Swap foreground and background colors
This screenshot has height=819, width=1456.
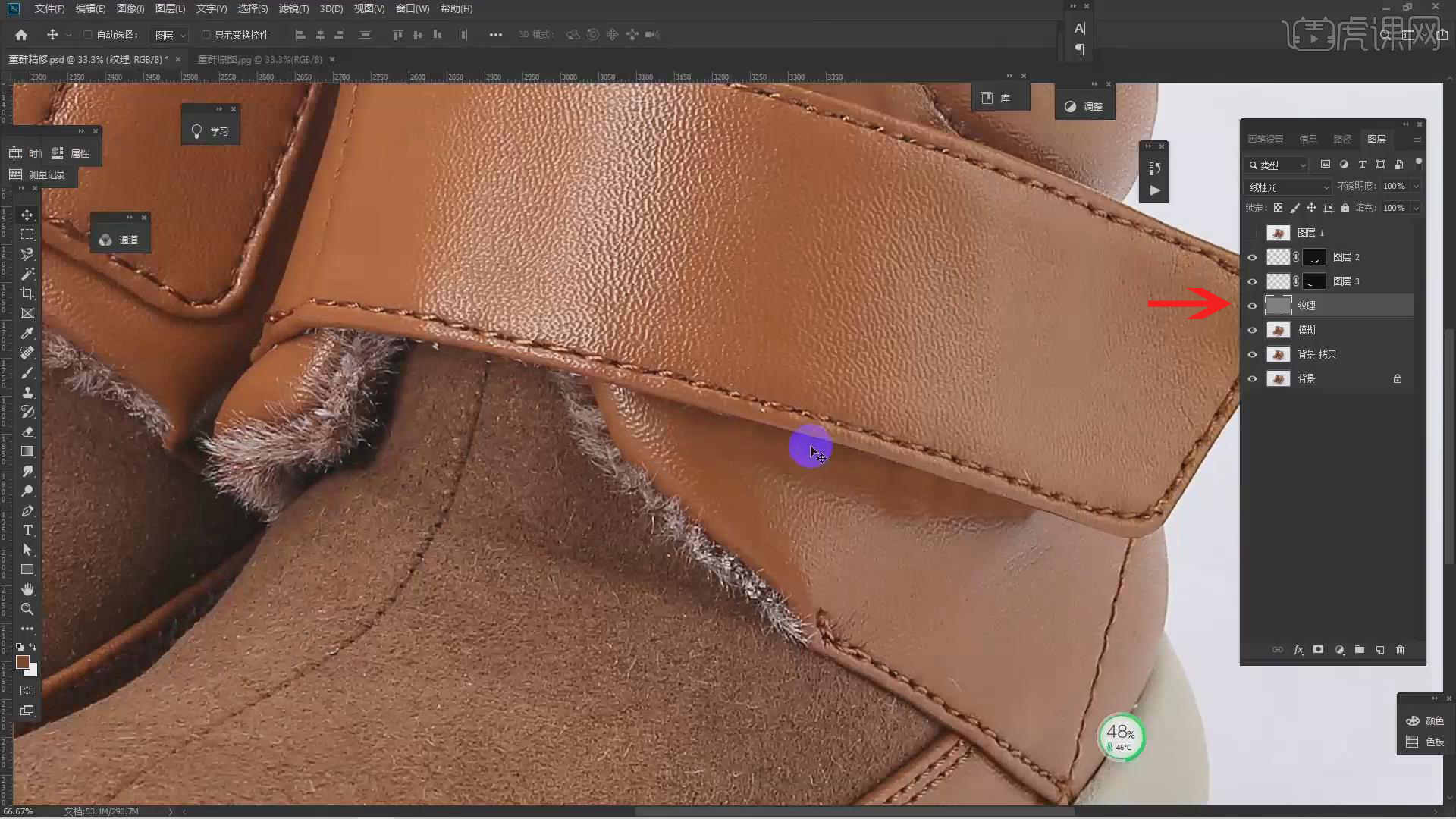pos(33,647)
